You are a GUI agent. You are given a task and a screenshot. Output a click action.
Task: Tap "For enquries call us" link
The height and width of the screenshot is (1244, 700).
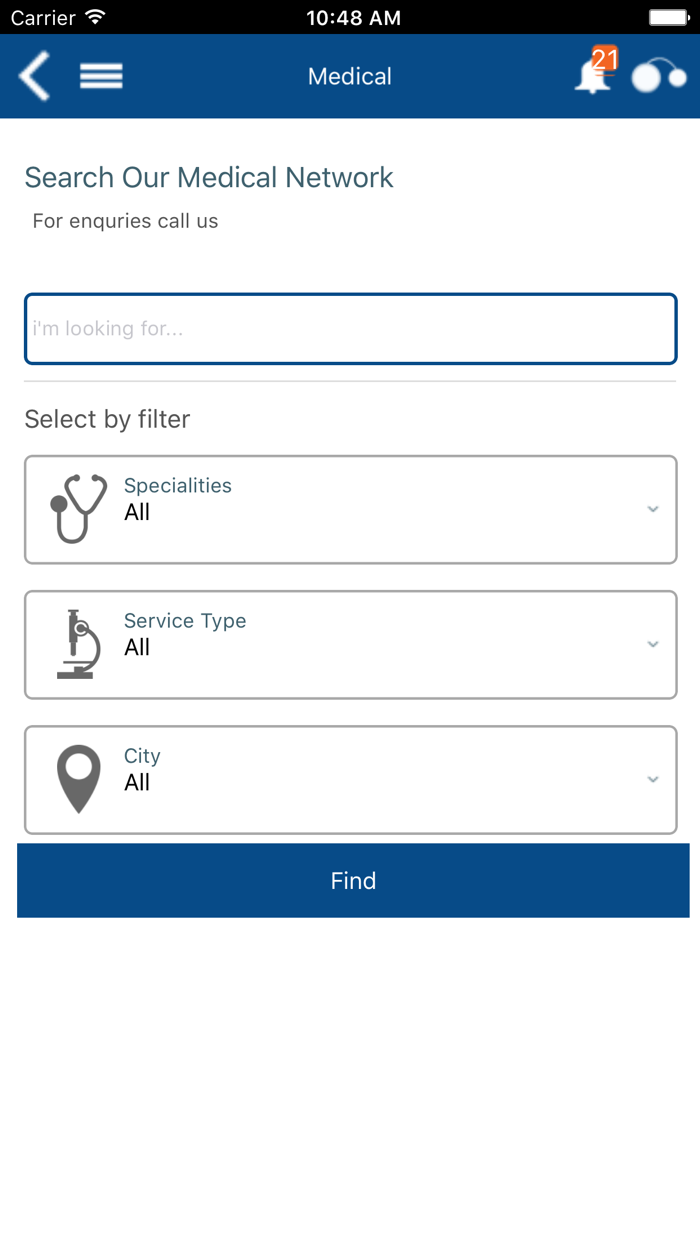pos(125,221)
